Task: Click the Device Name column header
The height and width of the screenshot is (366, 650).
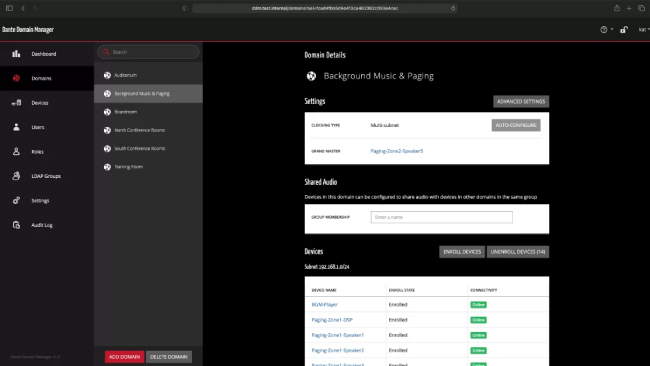Action: (x=324, y=290)
